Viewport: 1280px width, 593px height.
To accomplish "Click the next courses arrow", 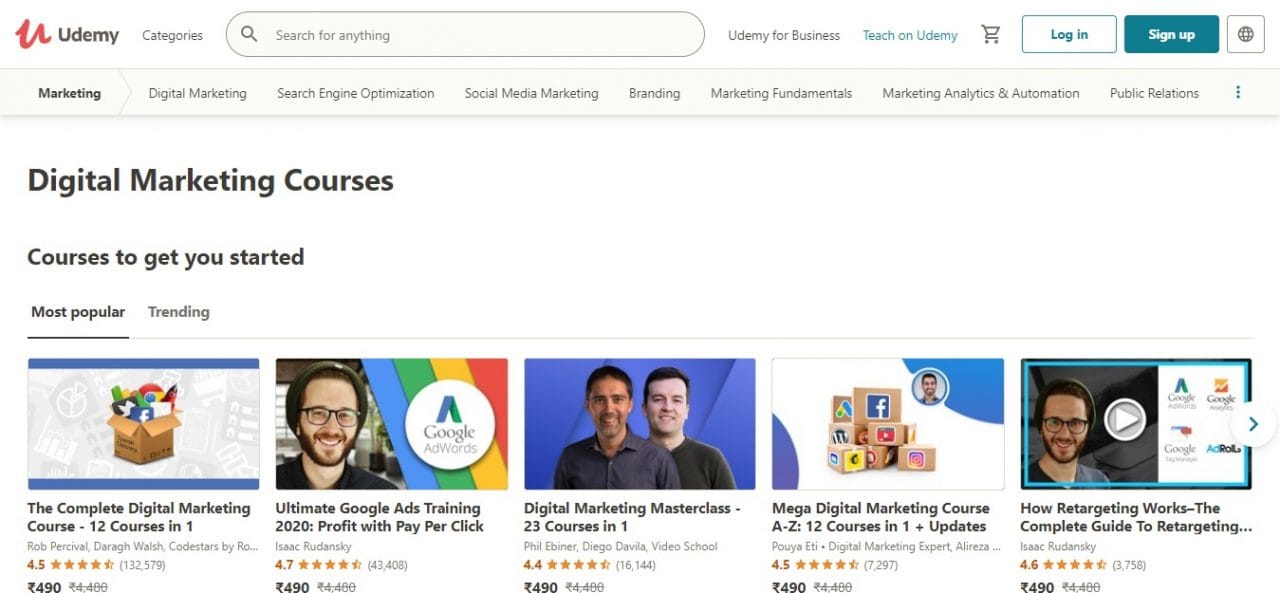I will (x=1252, y=424).
